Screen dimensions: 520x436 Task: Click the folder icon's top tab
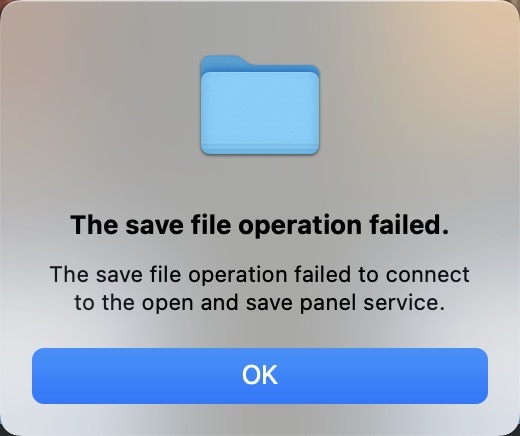(x=223, y=62)
